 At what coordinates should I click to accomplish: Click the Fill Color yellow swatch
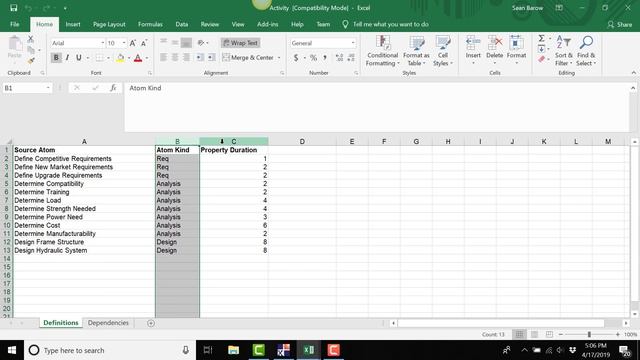[x=120, y=58]
